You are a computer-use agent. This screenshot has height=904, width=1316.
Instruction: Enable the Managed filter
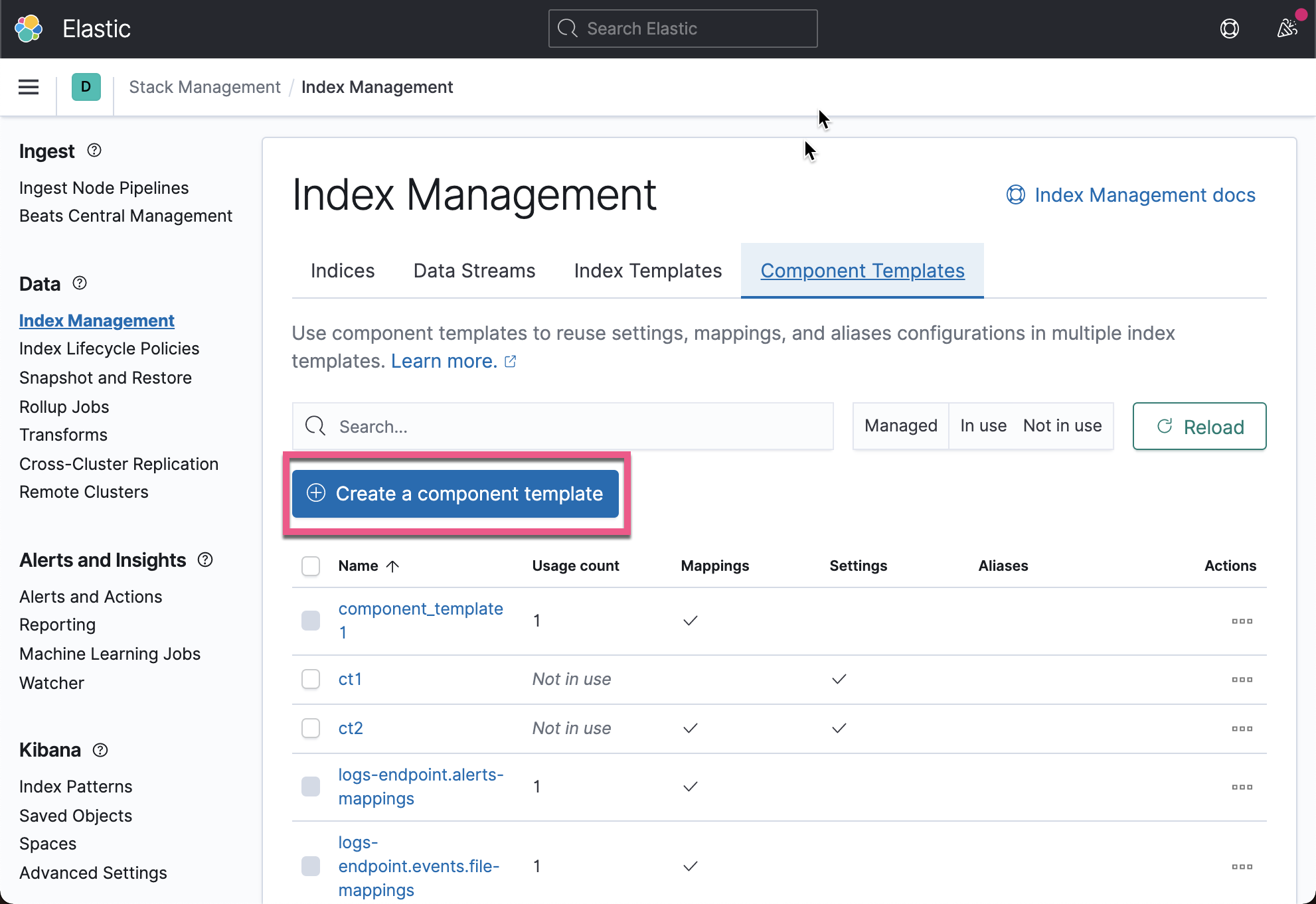(x=900, y=425)
